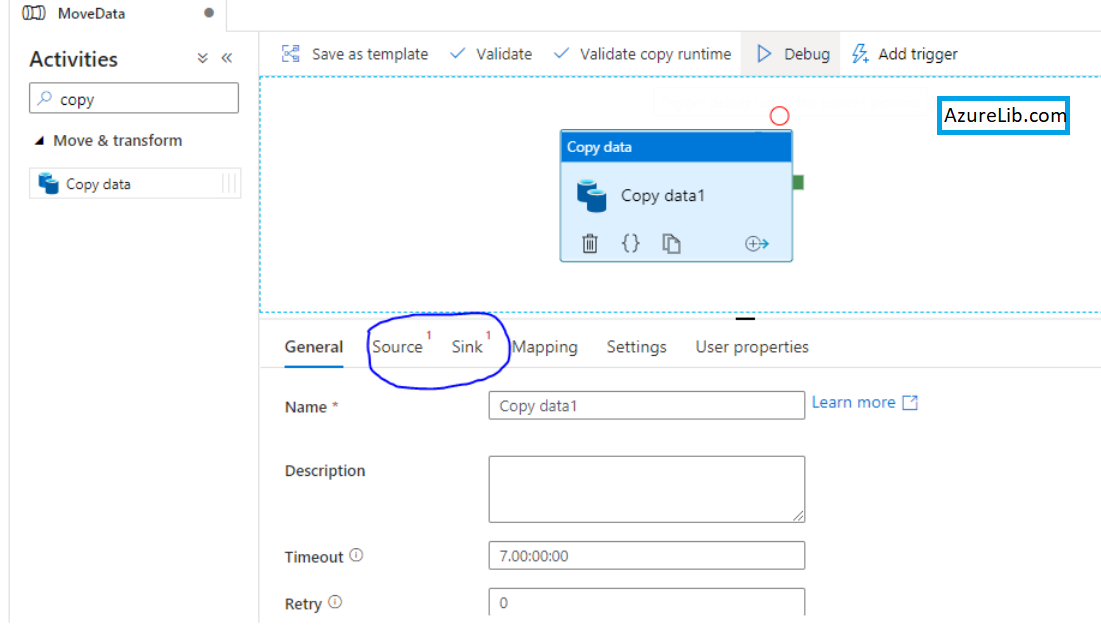Click the red breakpoint circle on Copy data1
This screenshot has width=1101, height=638.
click(x=779, y=116)
